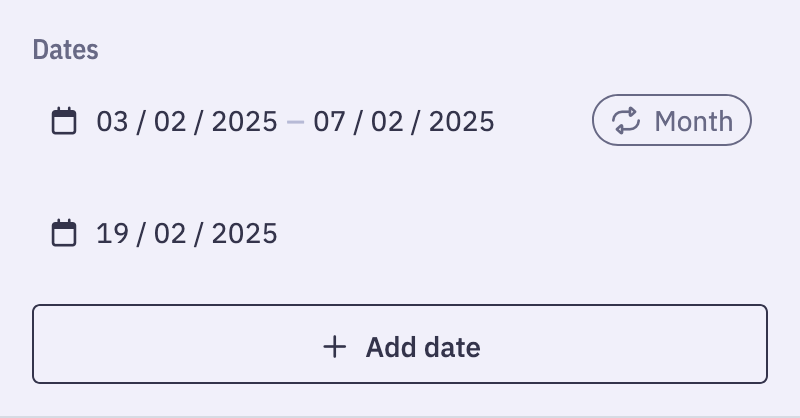Viewport: 800px width, 418px height.
Task: Select the start day 03 field
Action: [112, 121]
